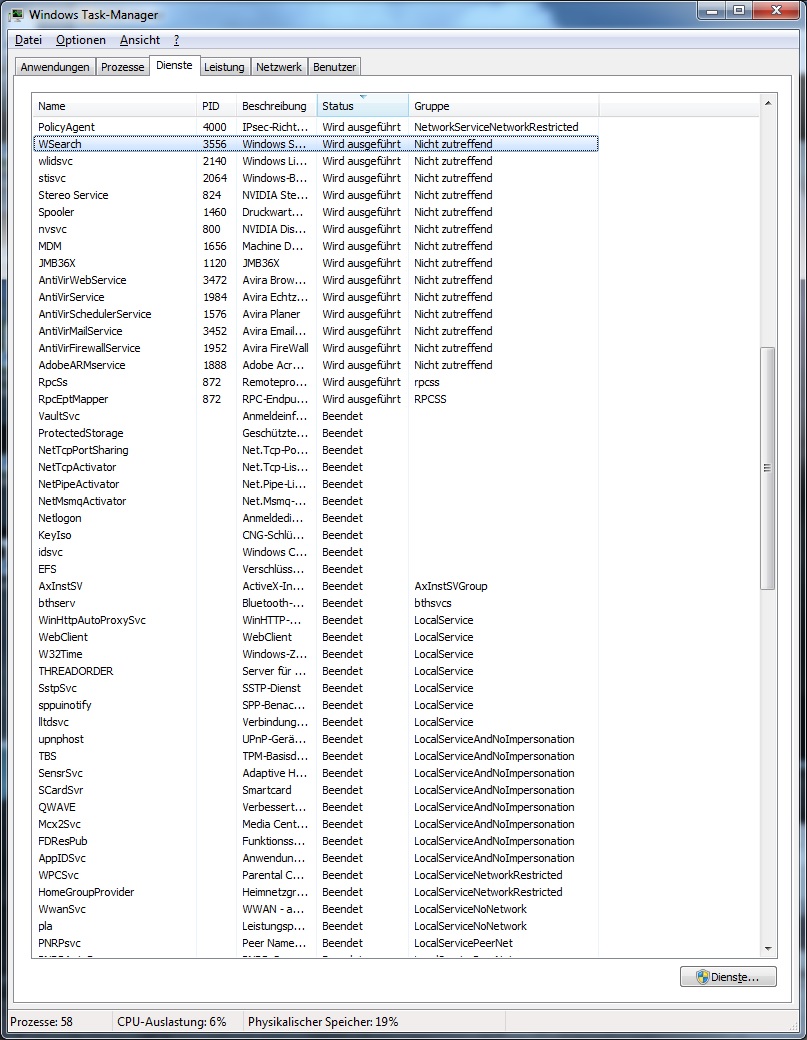Select the AdobeARMservice row

pyautogui.click(x=316, y=365)
